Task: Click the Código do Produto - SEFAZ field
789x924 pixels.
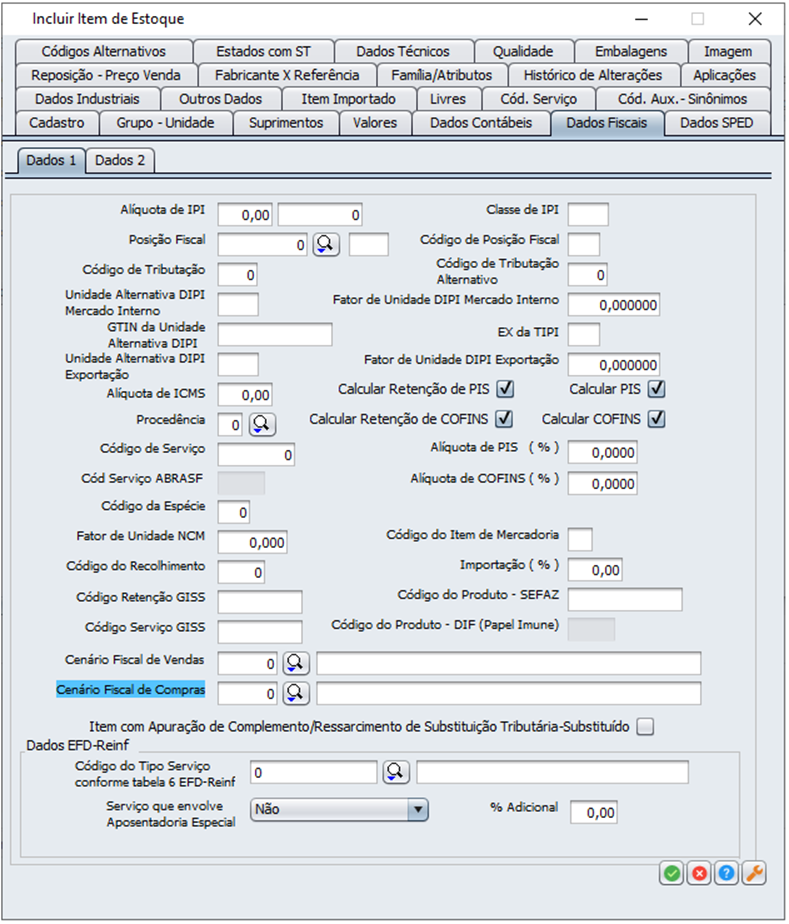Action: (x=624, y=599)
